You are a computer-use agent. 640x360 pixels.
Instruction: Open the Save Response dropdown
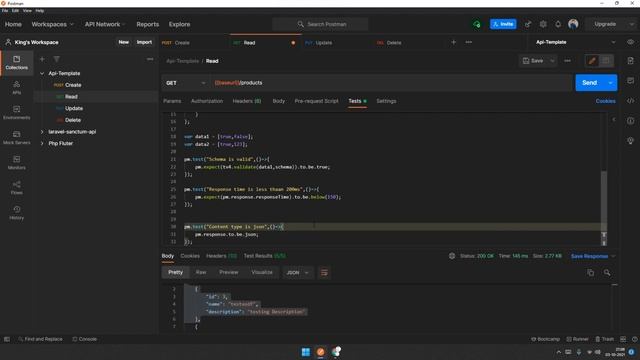pos(593,256)
